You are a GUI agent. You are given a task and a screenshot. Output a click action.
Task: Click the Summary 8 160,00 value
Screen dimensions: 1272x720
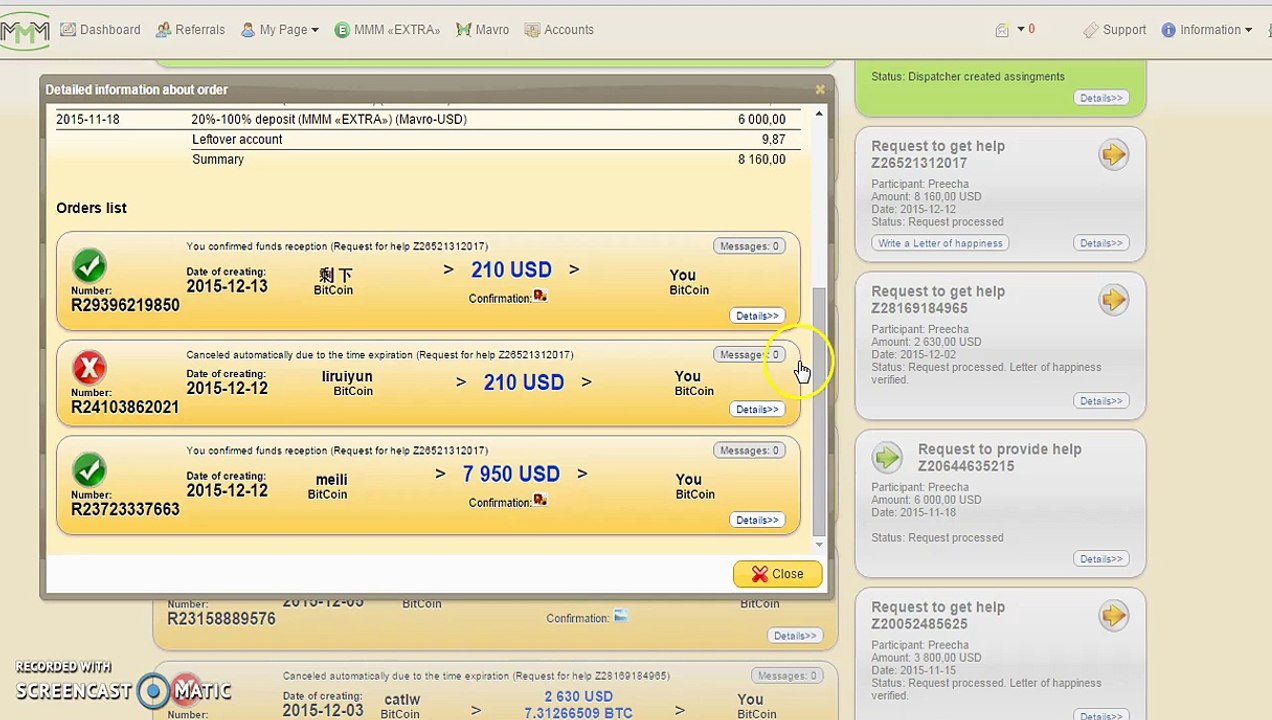pos(761,160)
